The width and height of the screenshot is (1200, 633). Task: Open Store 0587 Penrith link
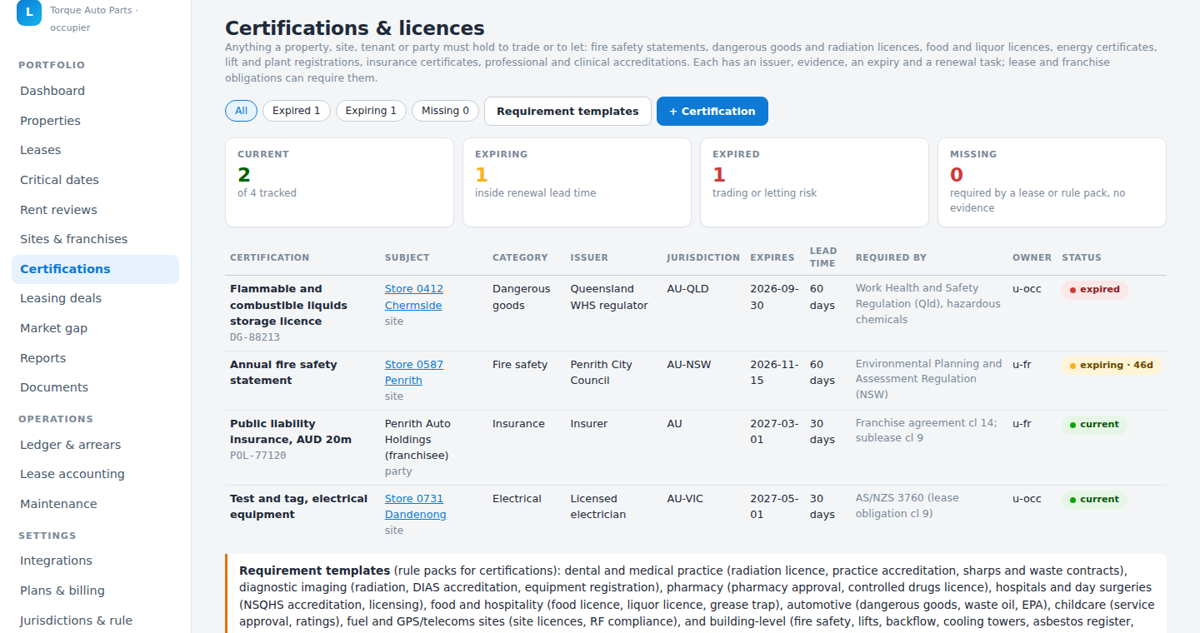414,372
